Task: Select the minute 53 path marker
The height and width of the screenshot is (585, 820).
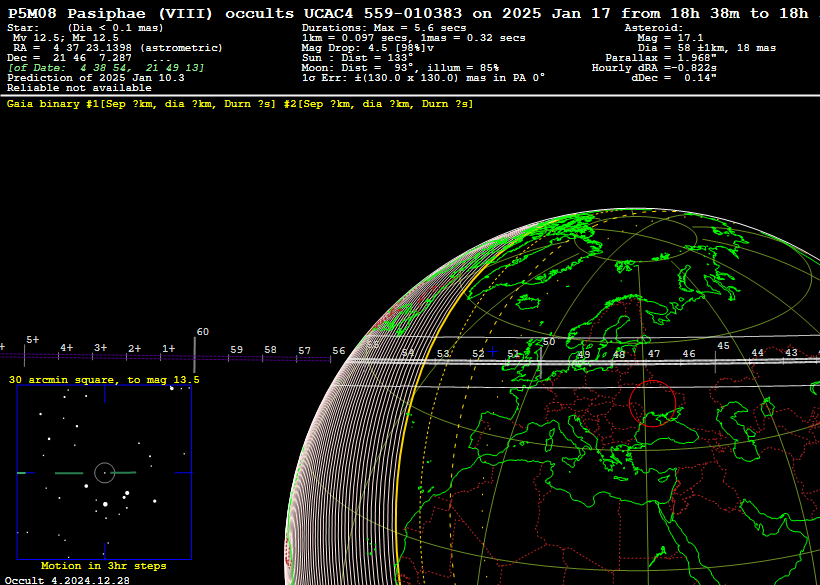Action: tap(443, 354)
